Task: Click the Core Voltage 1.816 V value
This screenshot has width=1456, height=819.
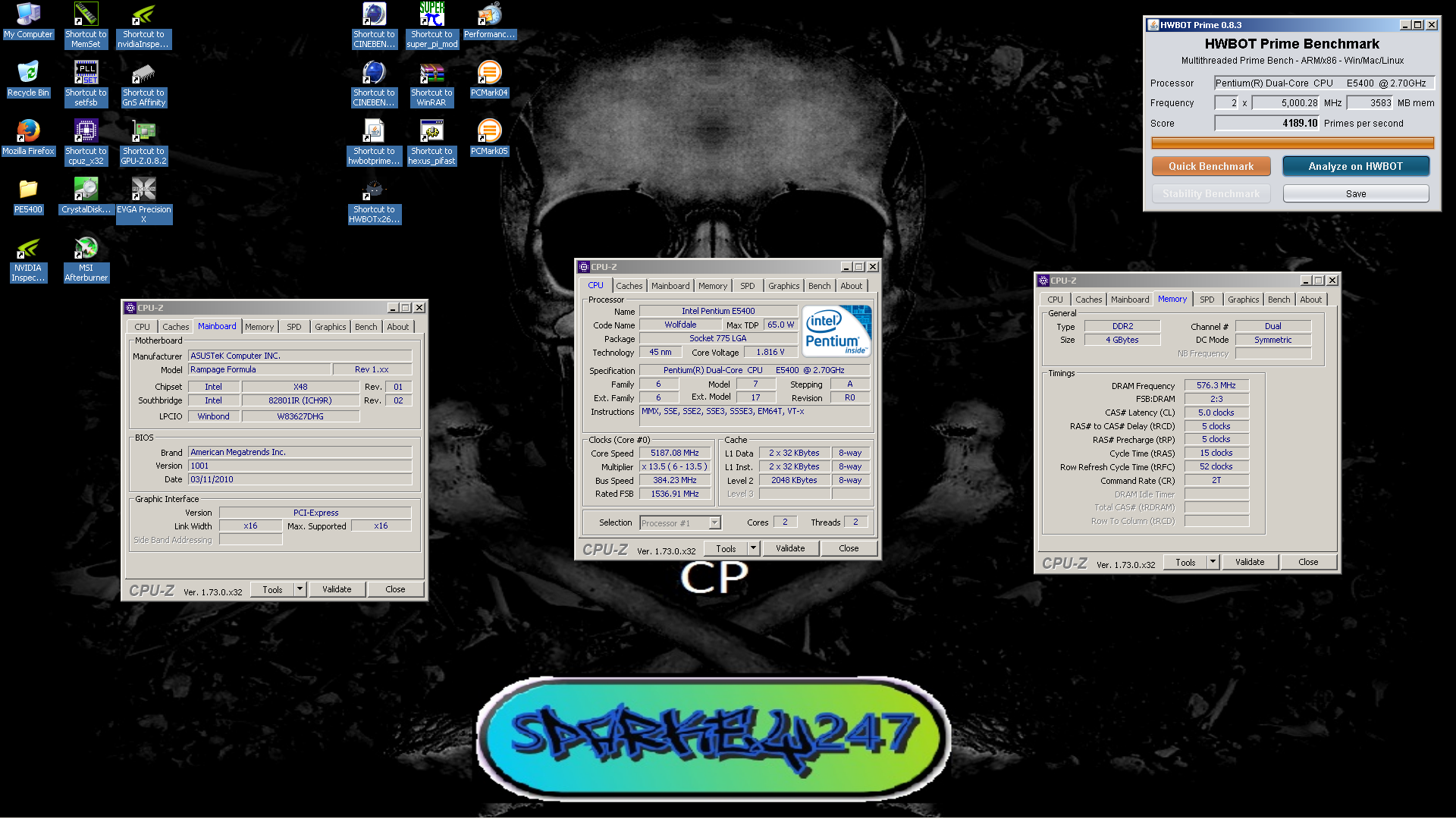Action: click(x=770, y=352)
